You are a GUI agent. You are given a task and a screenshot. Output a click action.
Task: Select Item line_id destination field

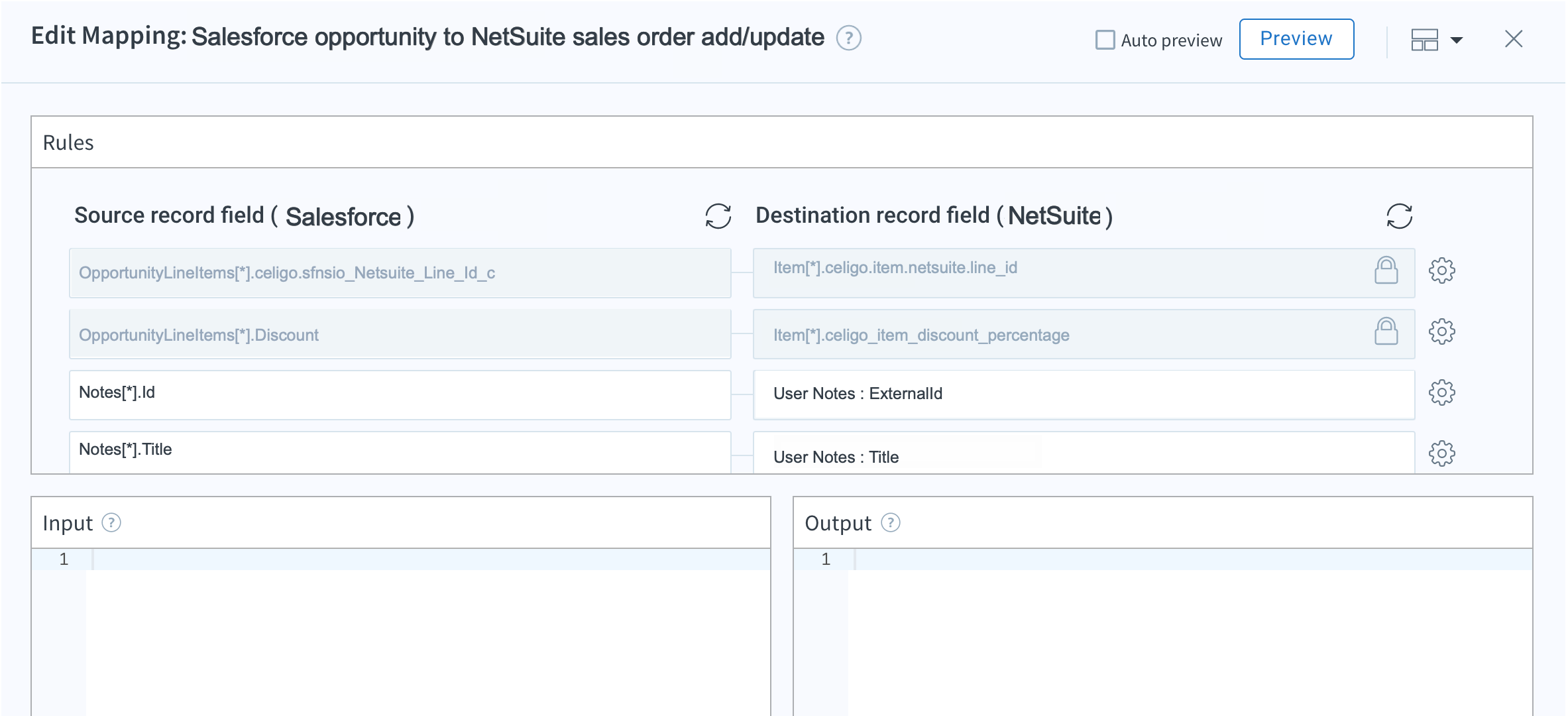(1084, 273)
